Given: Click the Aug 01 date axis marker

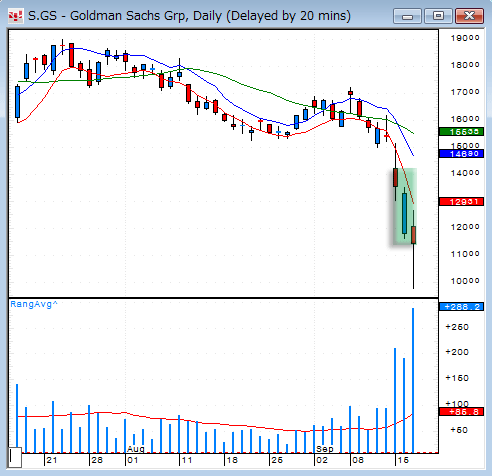Looking at the screenshot, I should click(133, 460).
